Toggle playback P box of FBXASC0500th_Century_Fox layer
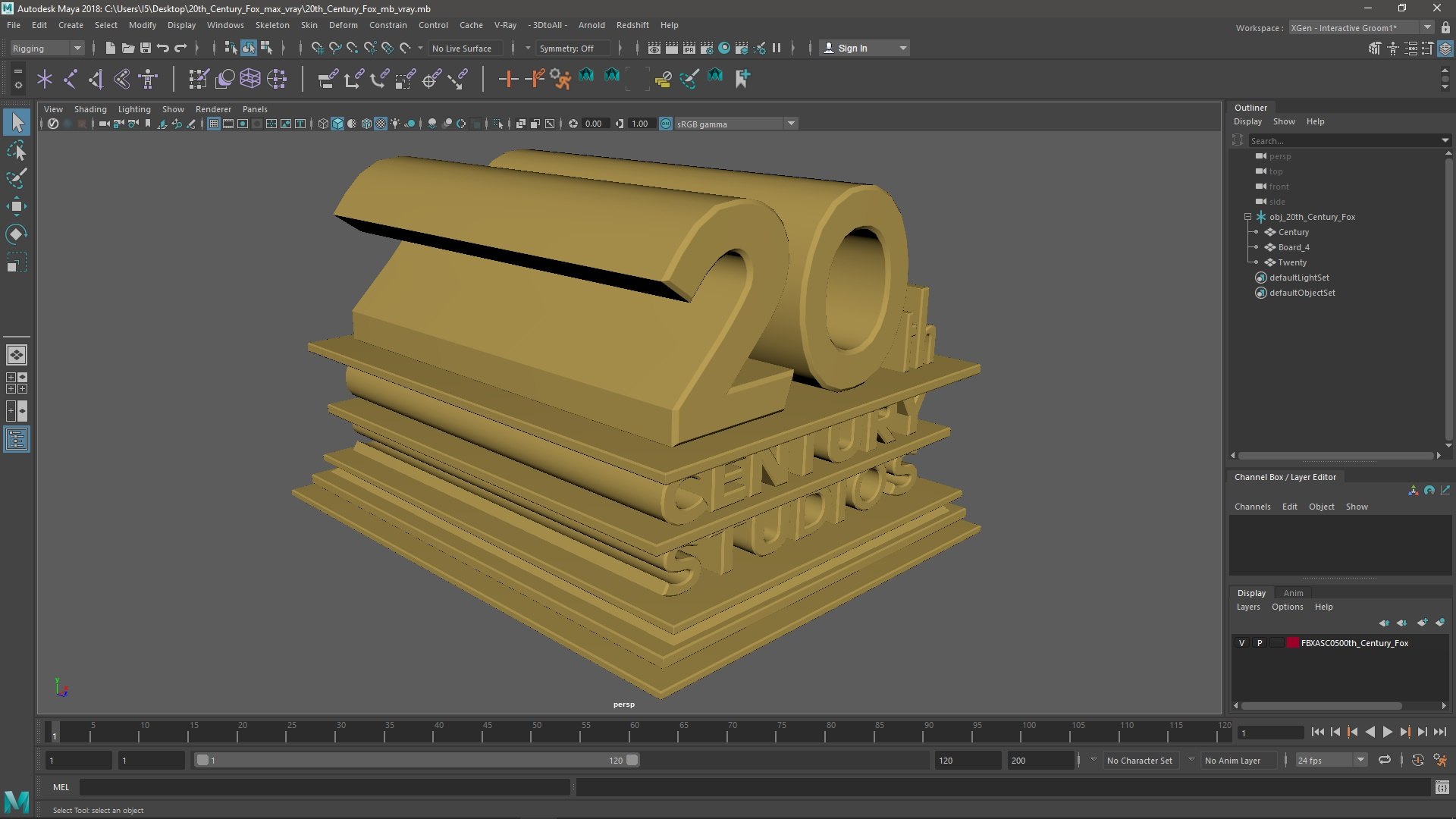This screenshot has height=819, width=1456. coord(1260,643)
